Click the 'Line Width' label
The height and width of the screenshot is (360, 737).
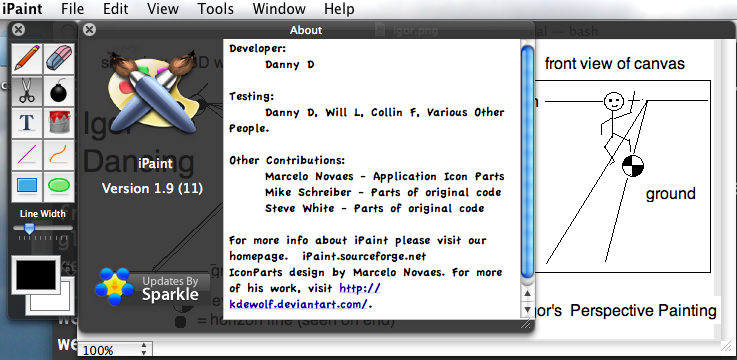[x=43, y=214]
